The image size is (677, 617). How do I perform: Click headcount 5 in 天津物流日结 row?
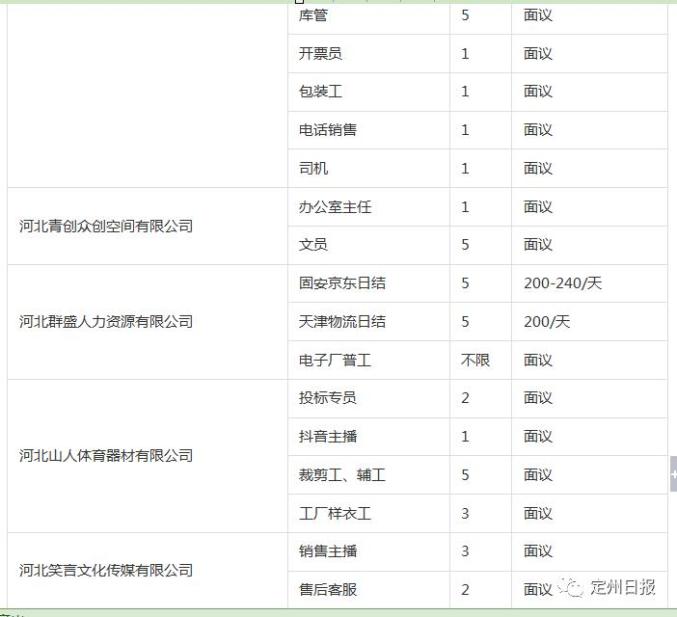click(465, 322)
